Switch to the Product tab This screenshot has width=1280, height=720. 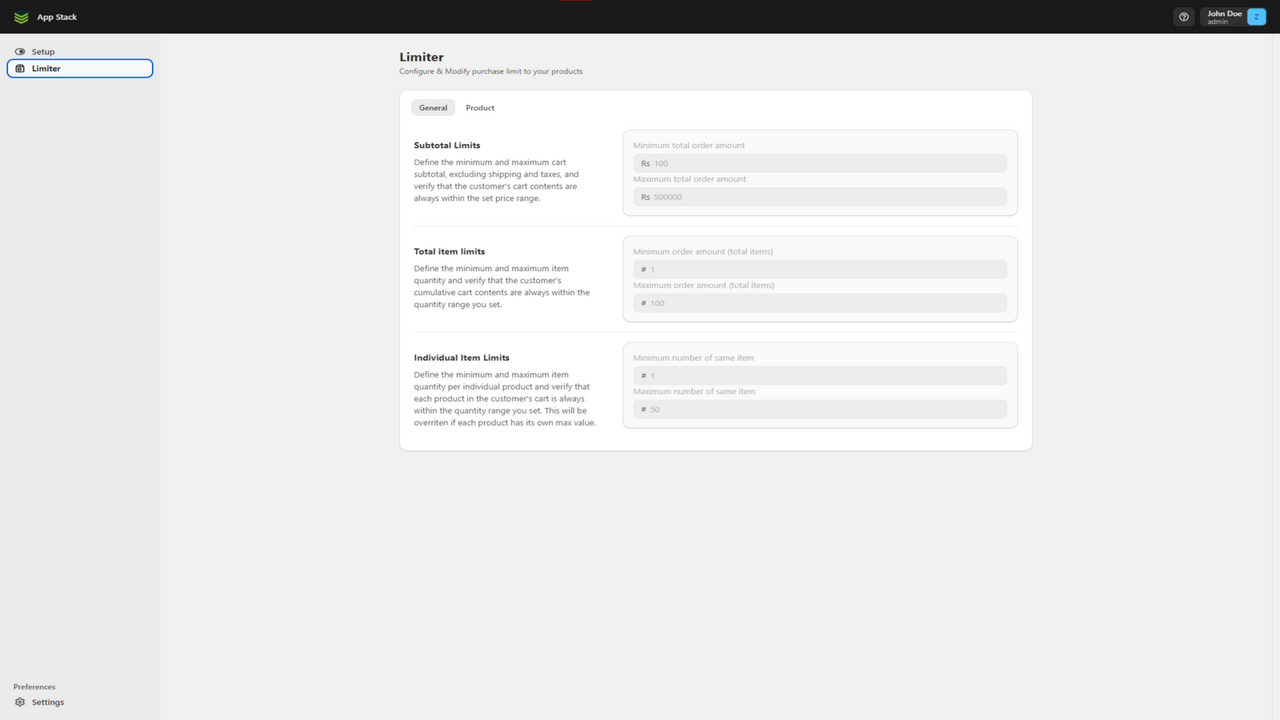(480, 108)
